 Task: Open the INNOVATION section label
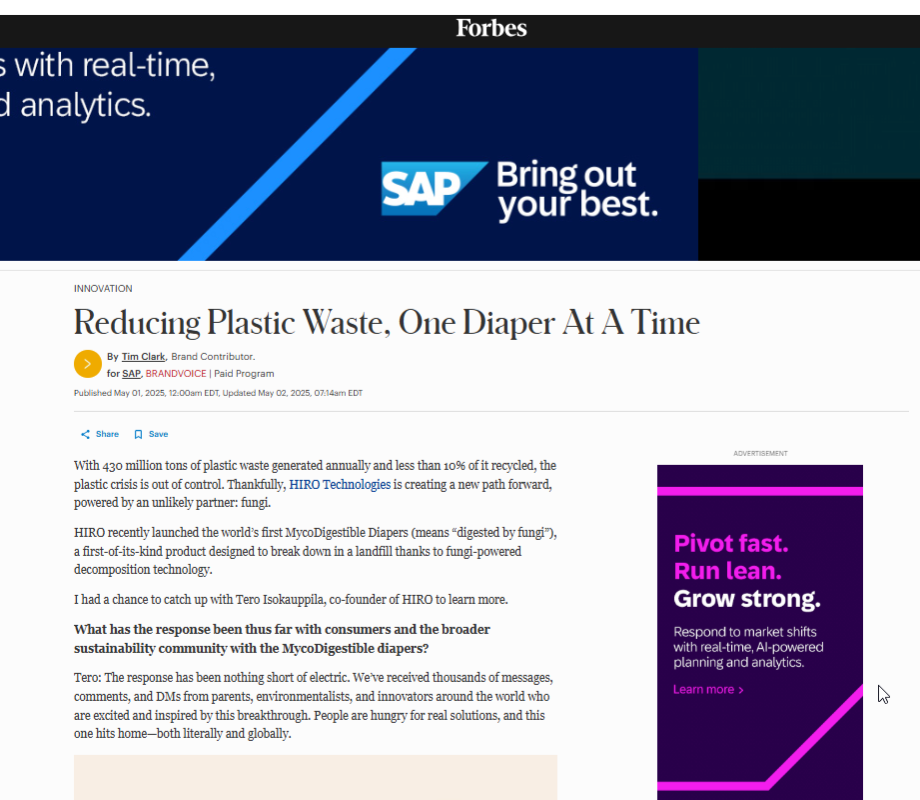click(x=103, y=288)
